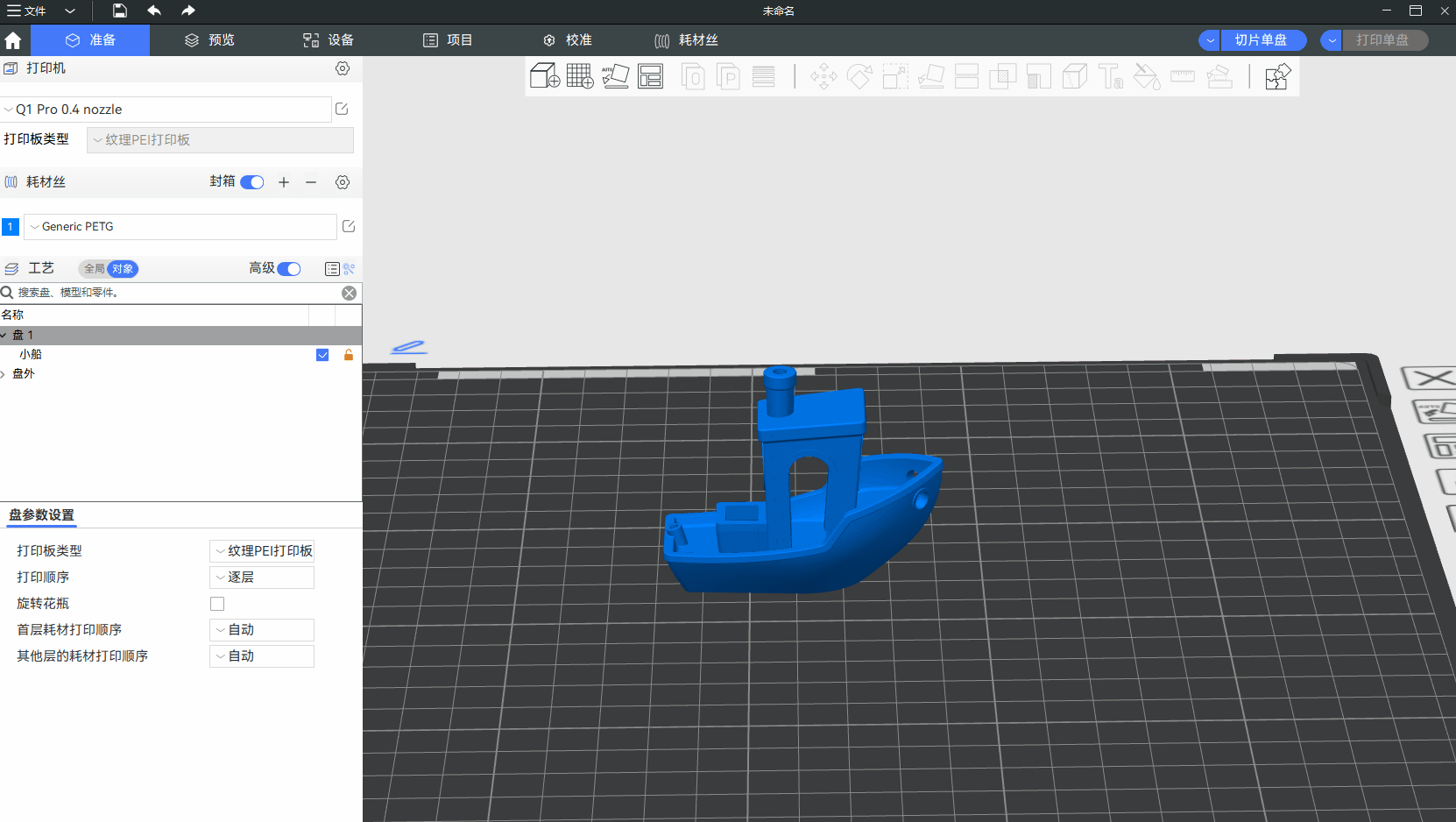Click the Add model cube icon
Image resolution: width=1456 pixels, height=822 pixels.
[x=544, y=77]
